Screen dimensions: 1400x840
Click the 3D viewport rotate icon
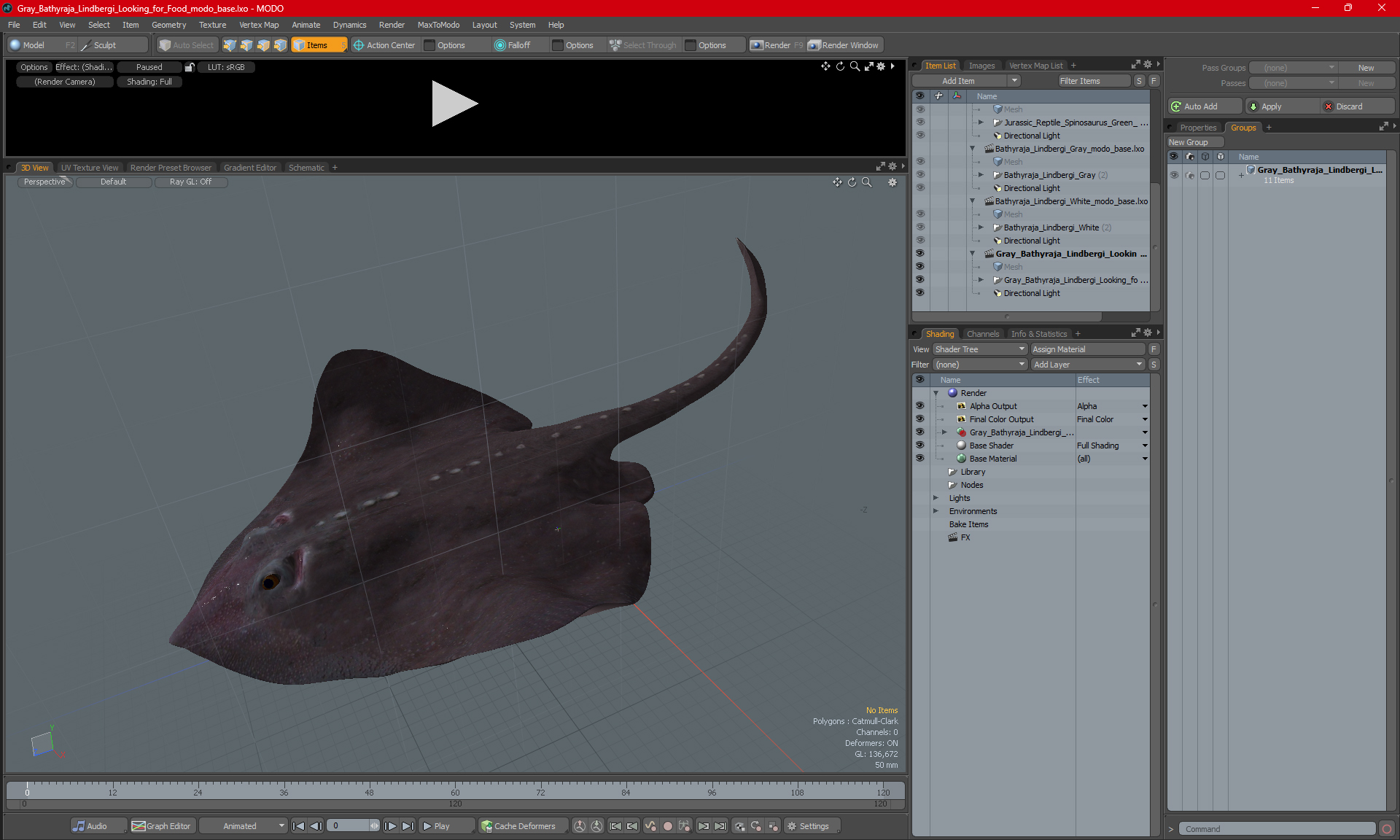click(852, 182)
